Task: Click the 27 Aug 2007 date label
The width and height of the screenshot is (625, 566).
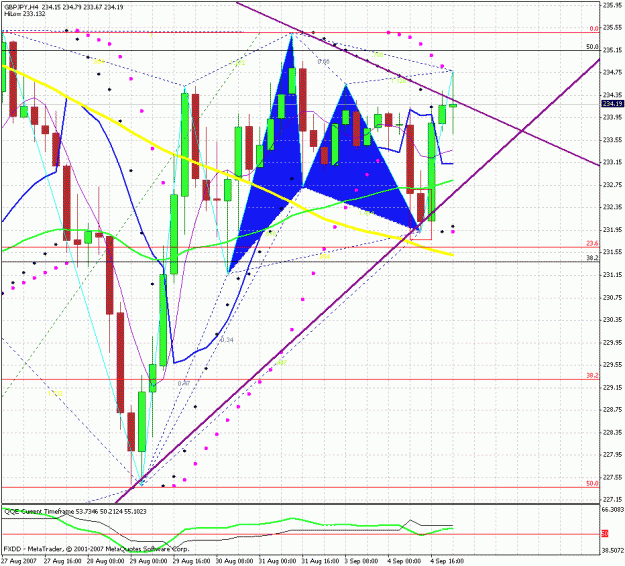Action: tap(19, 561)
